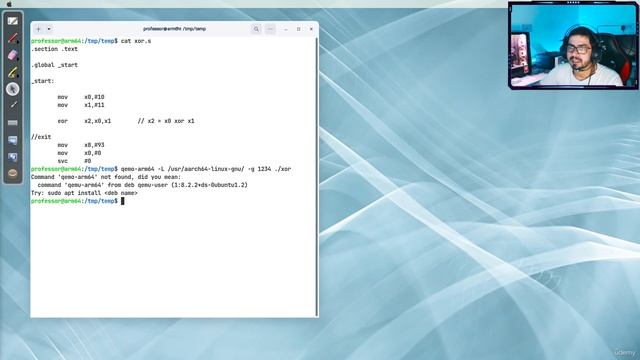Add a new terminal tab with plus button
The image size is (640, 360).
(39, 29)
